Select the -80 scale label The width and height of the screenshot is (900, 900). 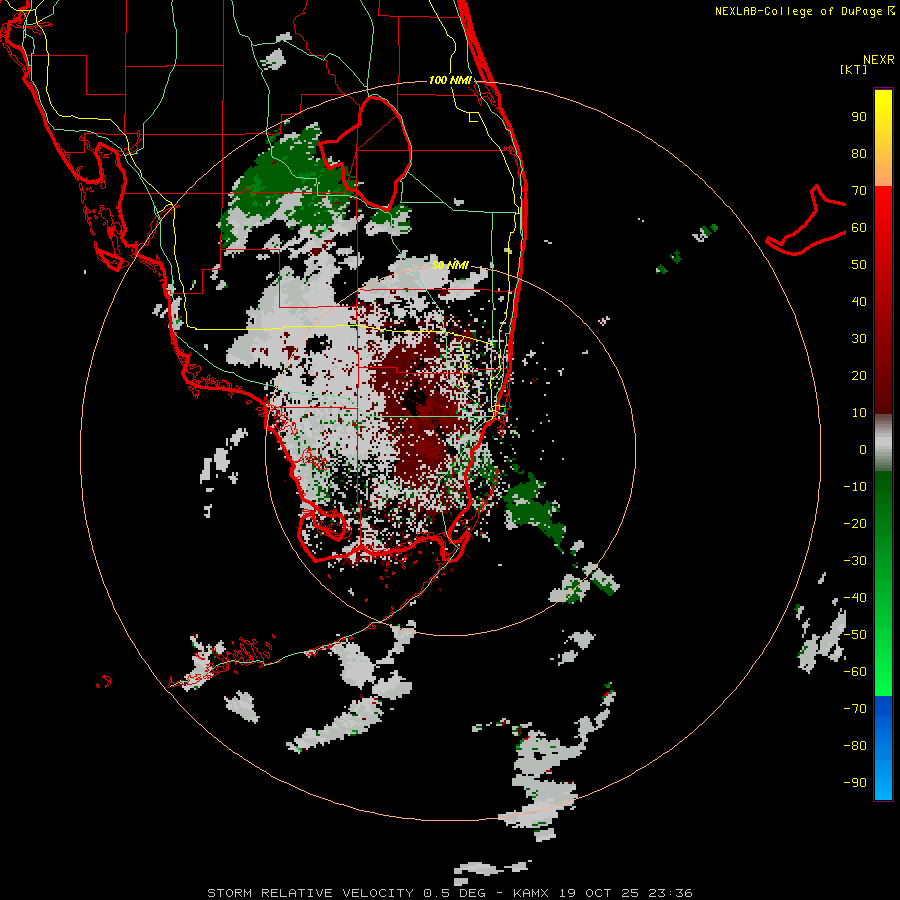(x=855, y=746)
